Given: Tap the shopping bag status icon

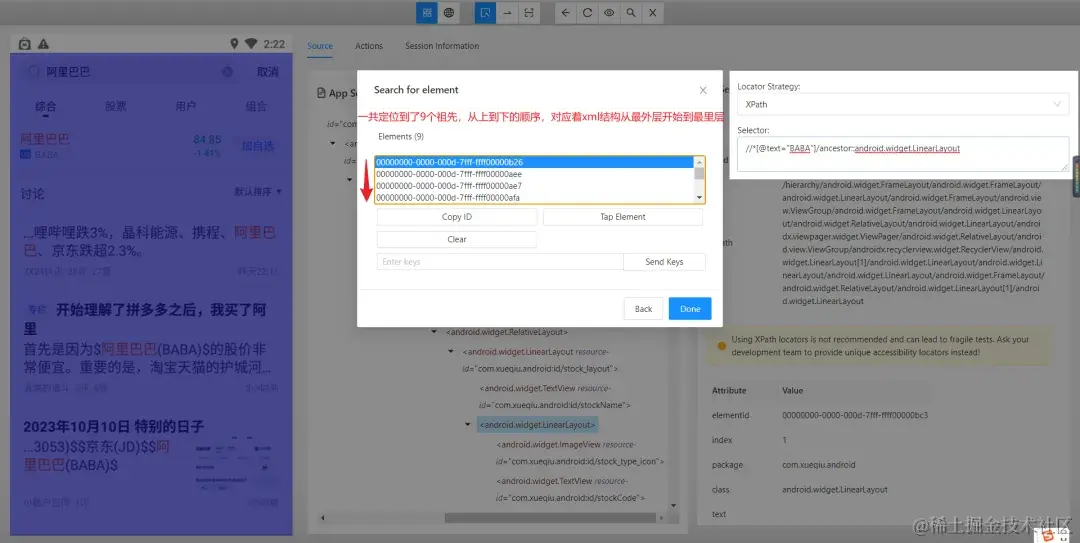Looking at the screenshot, I should (x=25, y=44).
